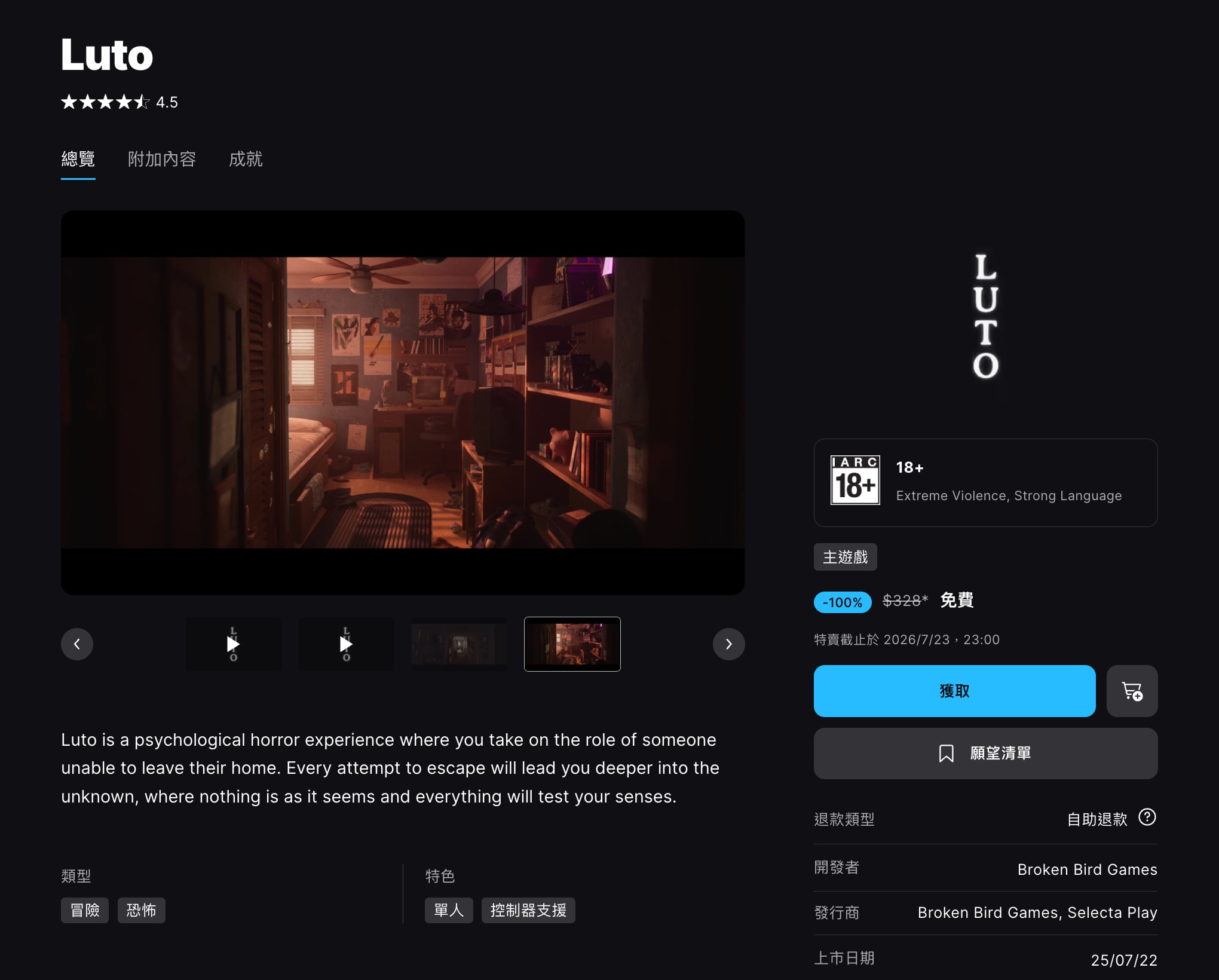This screenshot has width=1219, height=980.
Task: Click the Luto page title
Action: (107, 55)
